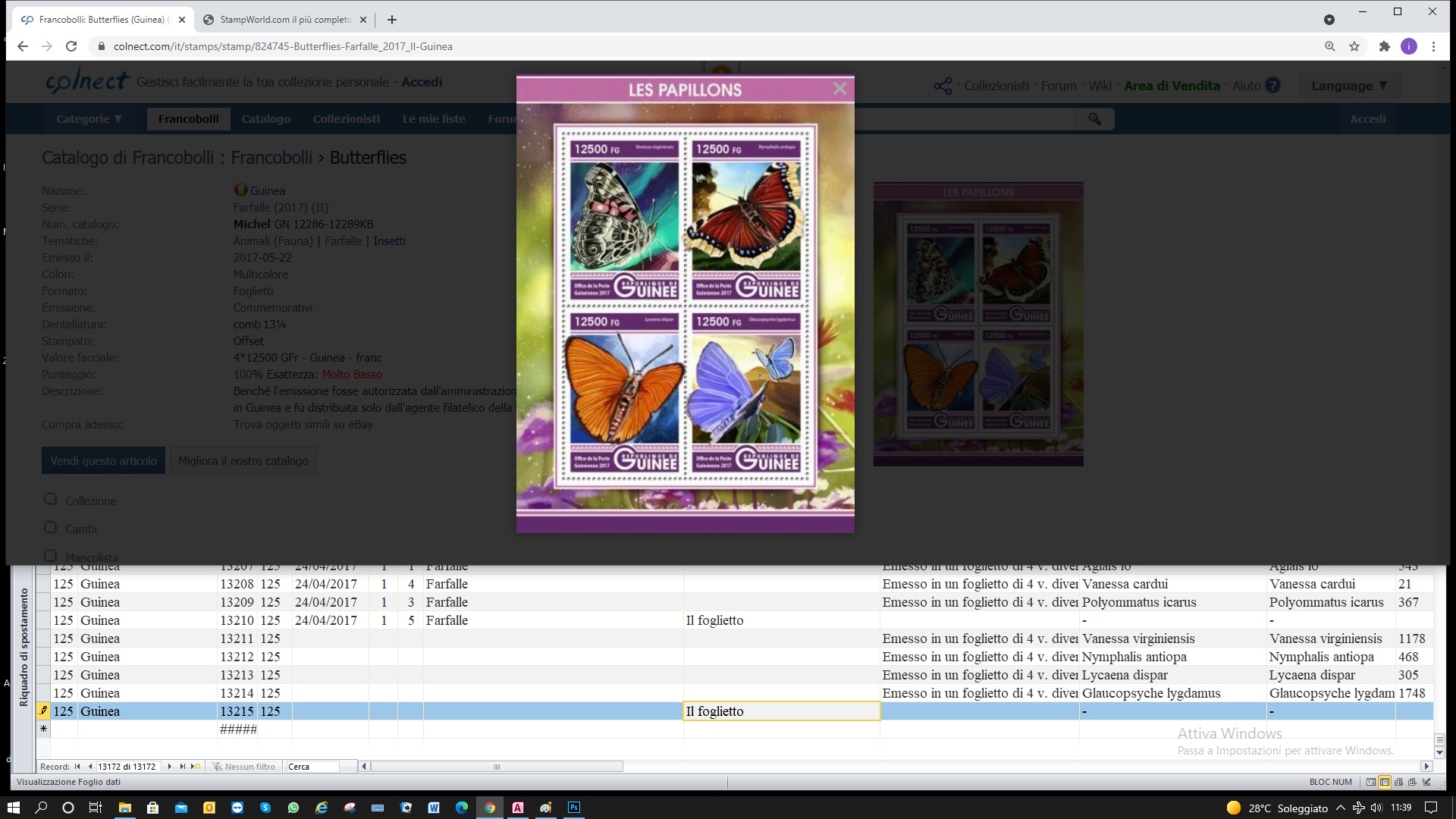Viewport: 1456px width, 819px height.
Task: Open the Aiuto help question mark icon
Action: tap(1273, 86)
